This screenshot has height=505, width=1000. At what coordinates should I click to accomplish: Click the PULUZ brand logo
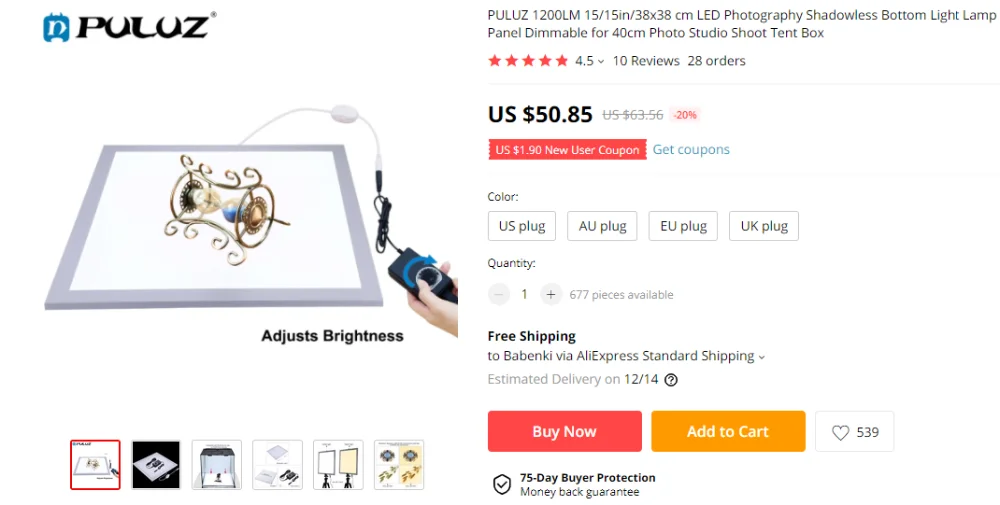click(129, 27)
